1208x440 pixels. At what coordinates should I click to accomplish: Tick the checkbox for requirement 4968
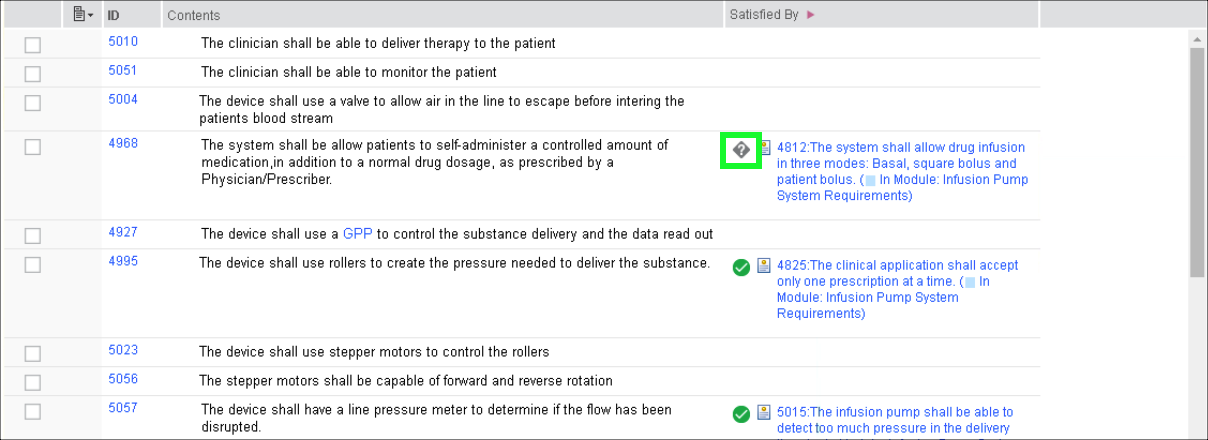(33, 147)
